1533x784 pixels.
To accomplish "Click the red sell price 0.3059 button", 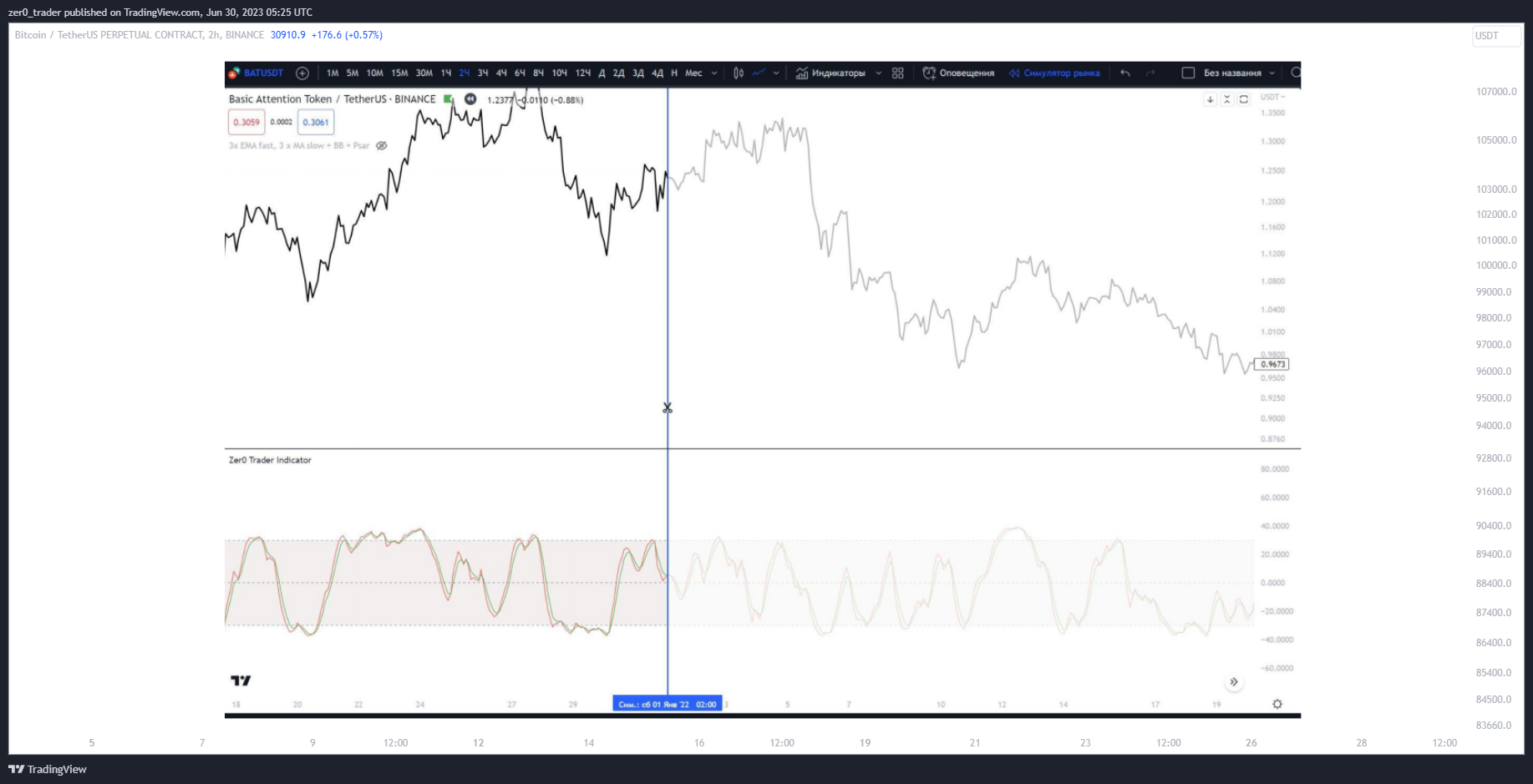I will pos(246,122).
